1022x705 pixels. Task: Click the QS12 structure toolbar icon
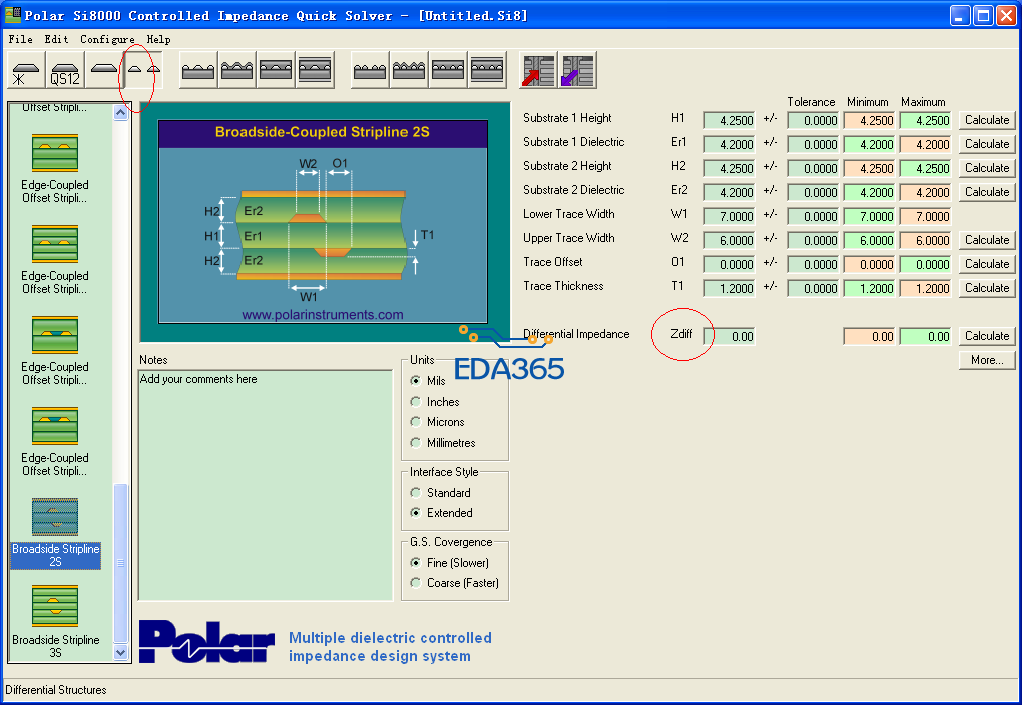tap(65, 70)
